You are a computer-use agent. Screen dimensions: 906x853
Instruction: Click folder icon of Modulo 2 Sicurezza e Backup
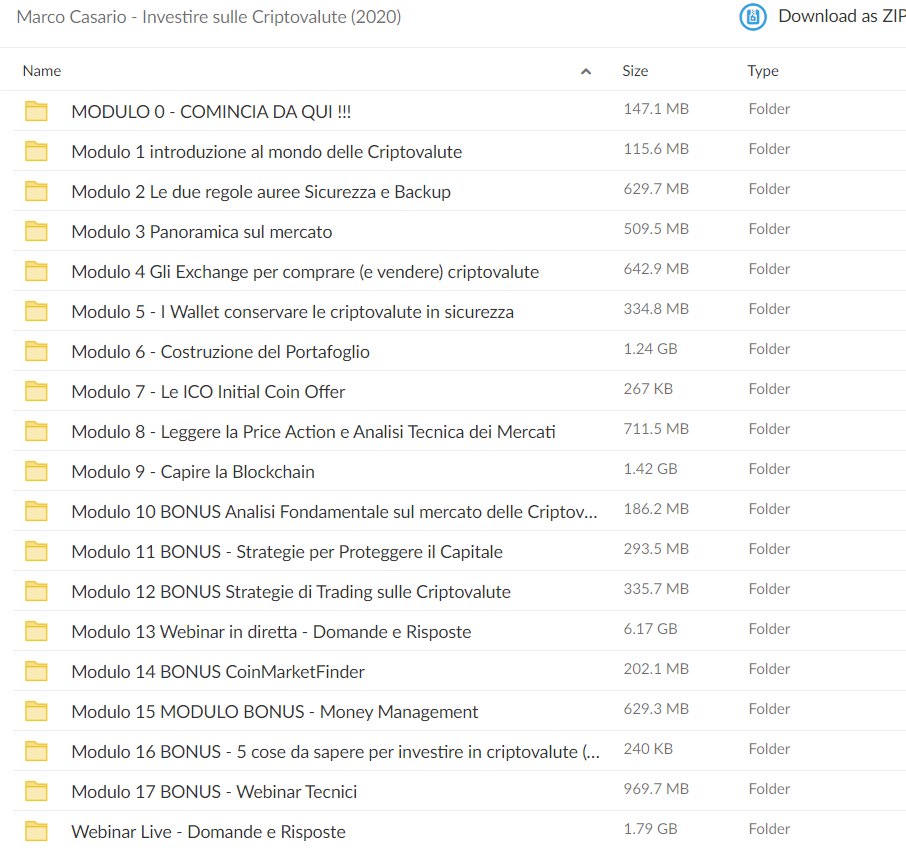pyautogui.click(x=36, y=191)
